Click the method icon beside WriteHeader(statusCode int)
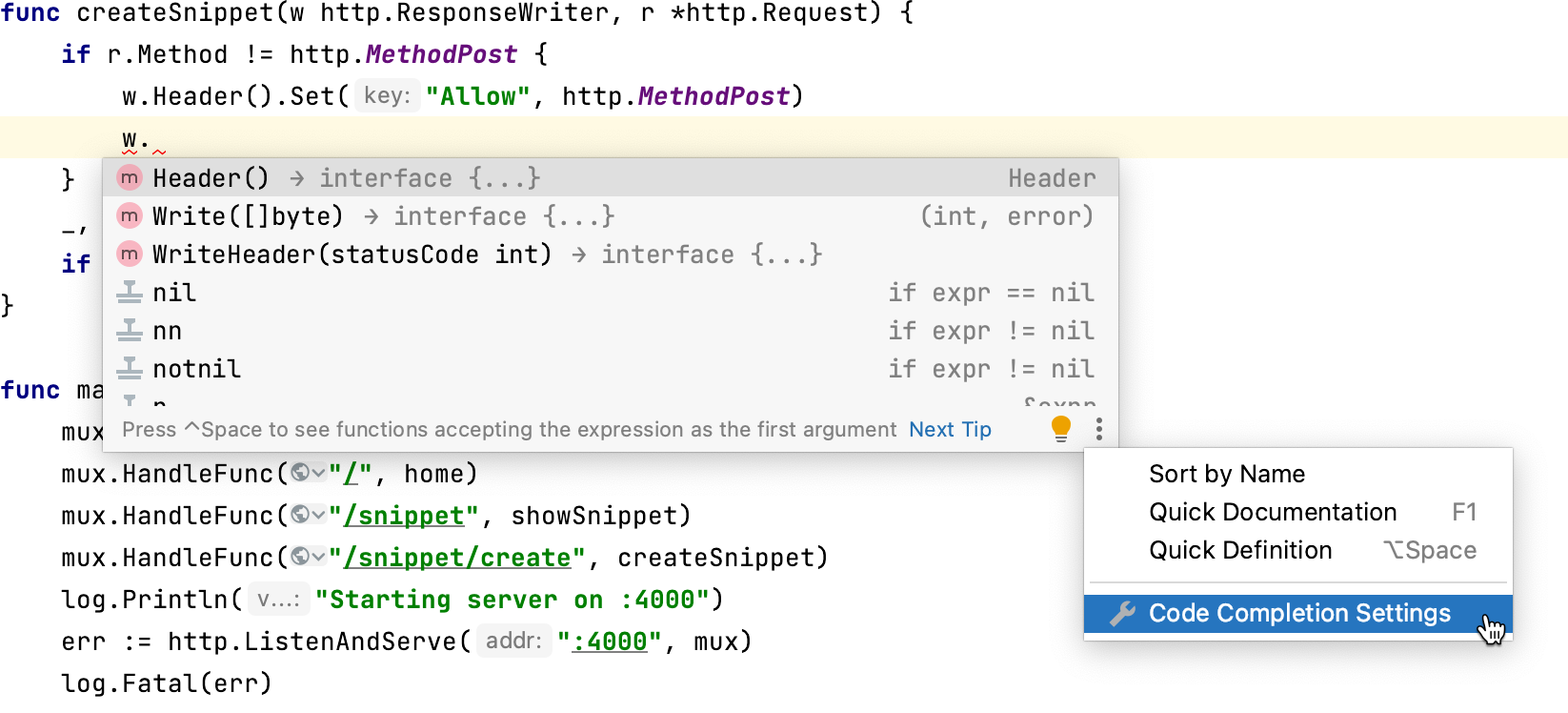1568x713 pixels. [130, 255]
